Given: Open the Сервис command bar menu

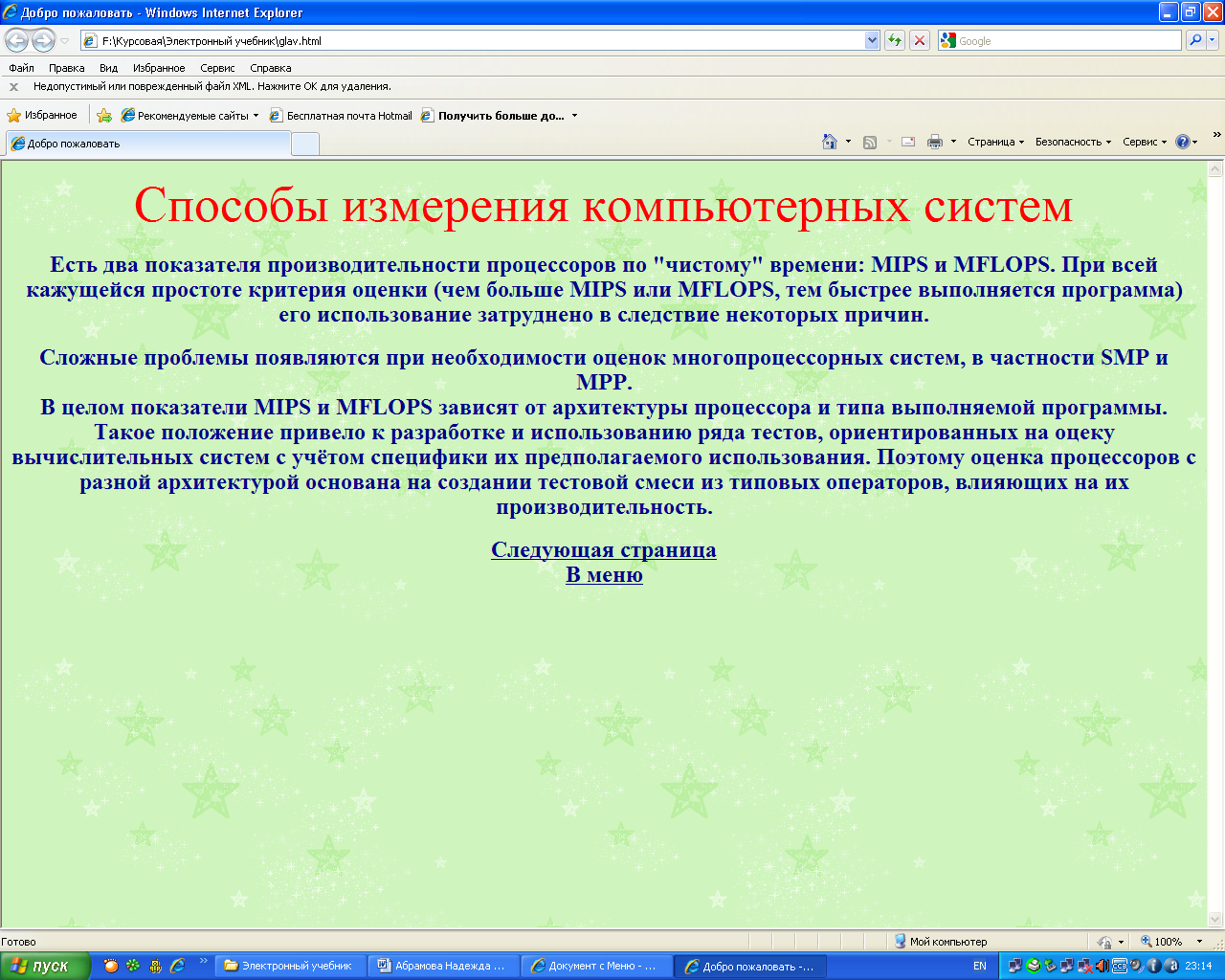Looking at the screenshot, I should [x=1145, y=142].
